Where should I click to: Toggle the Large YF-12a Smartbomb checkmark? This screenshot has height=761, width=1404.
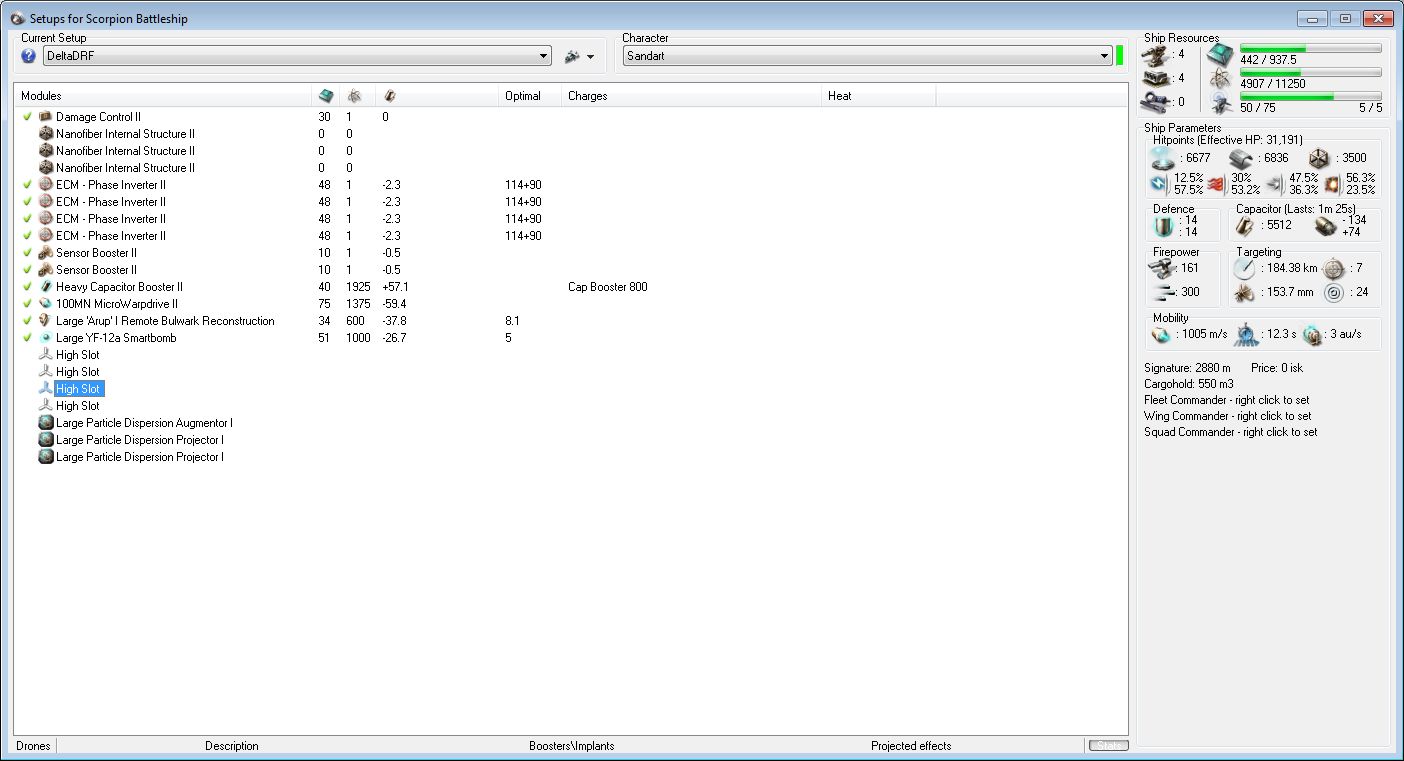pyautogui.click(x=28, y=338)
